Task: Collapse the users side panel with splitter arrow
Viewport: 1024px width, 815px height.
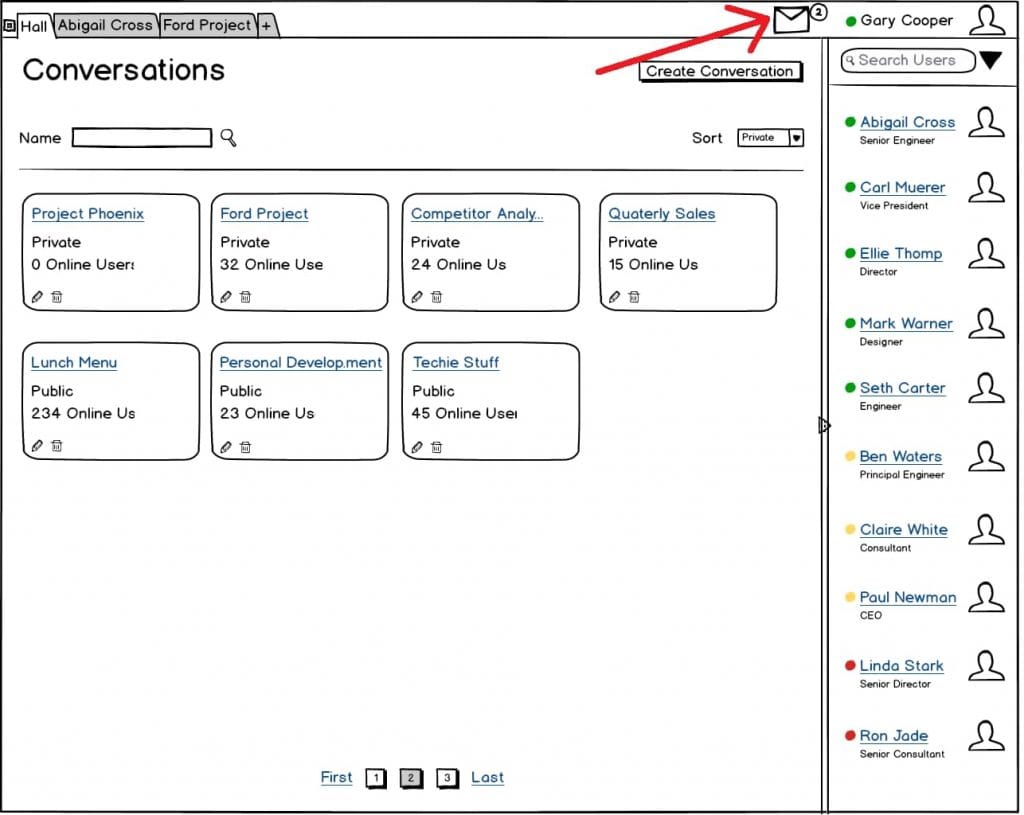Action: click(824, 426)
